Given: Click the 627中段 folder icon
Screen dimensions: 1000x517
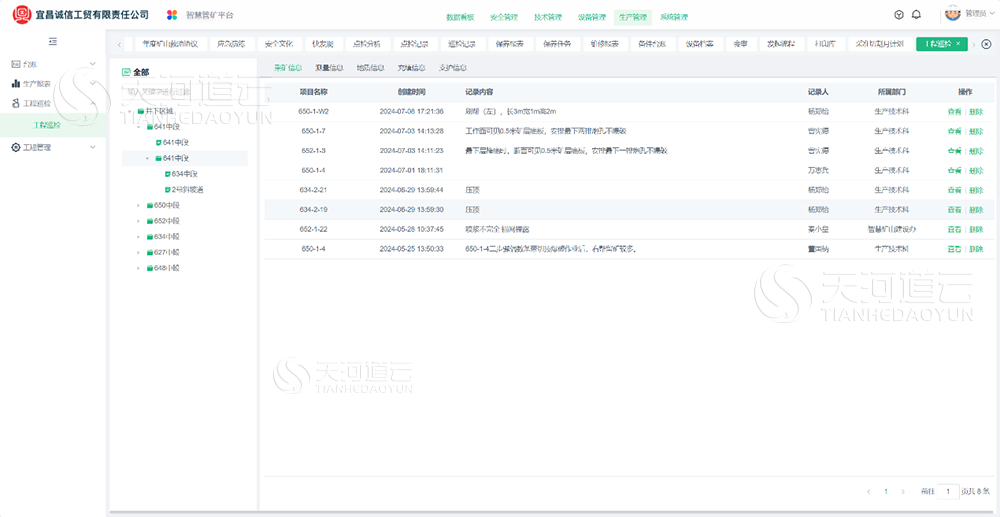Looking at the screenshot, I should pyautogui.click(x=150, y=252).
